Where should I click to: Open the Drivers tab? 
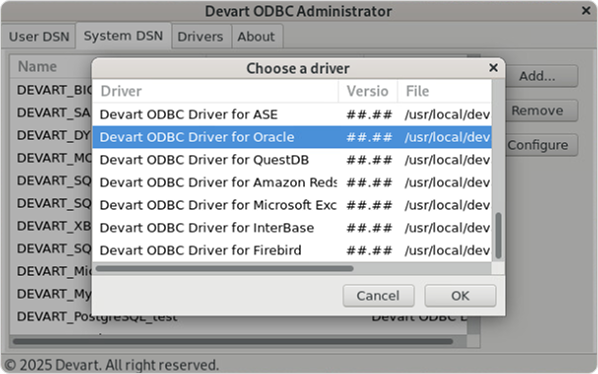point(200,37)
